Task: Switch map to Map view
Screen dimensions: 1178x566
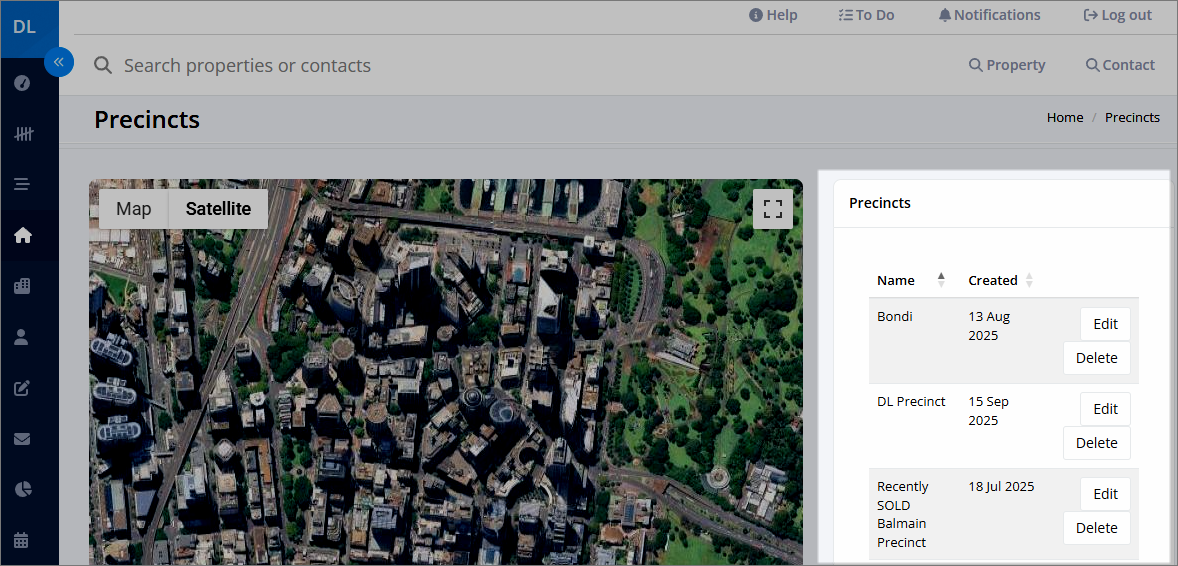Action: tap(134, 209)
